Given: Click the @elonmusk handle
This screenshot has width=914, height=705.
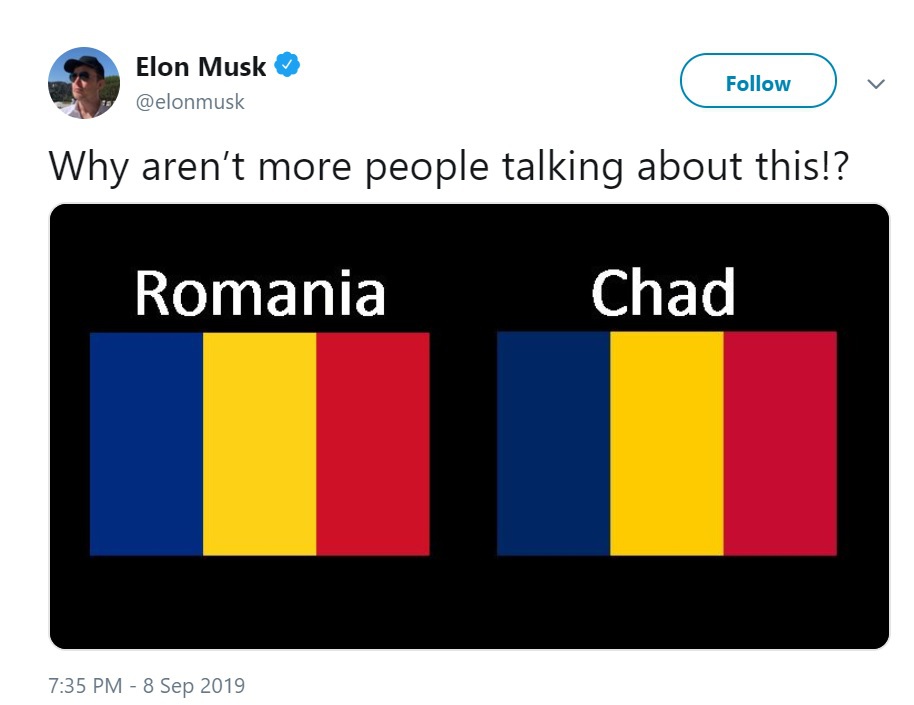Looking at the screenshot, I should [190, 101].
